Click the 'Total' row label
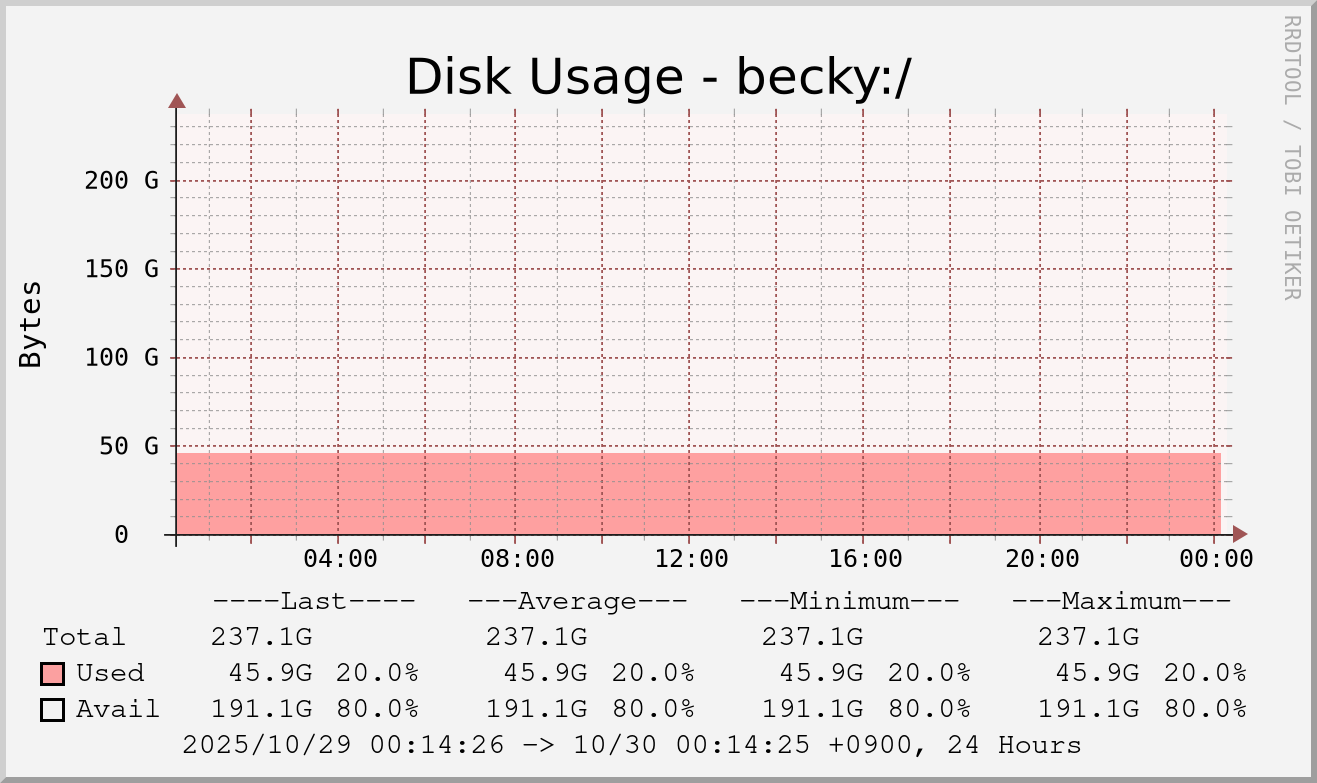The width and height of the screenshot is (1317, 783). point(84,637)
